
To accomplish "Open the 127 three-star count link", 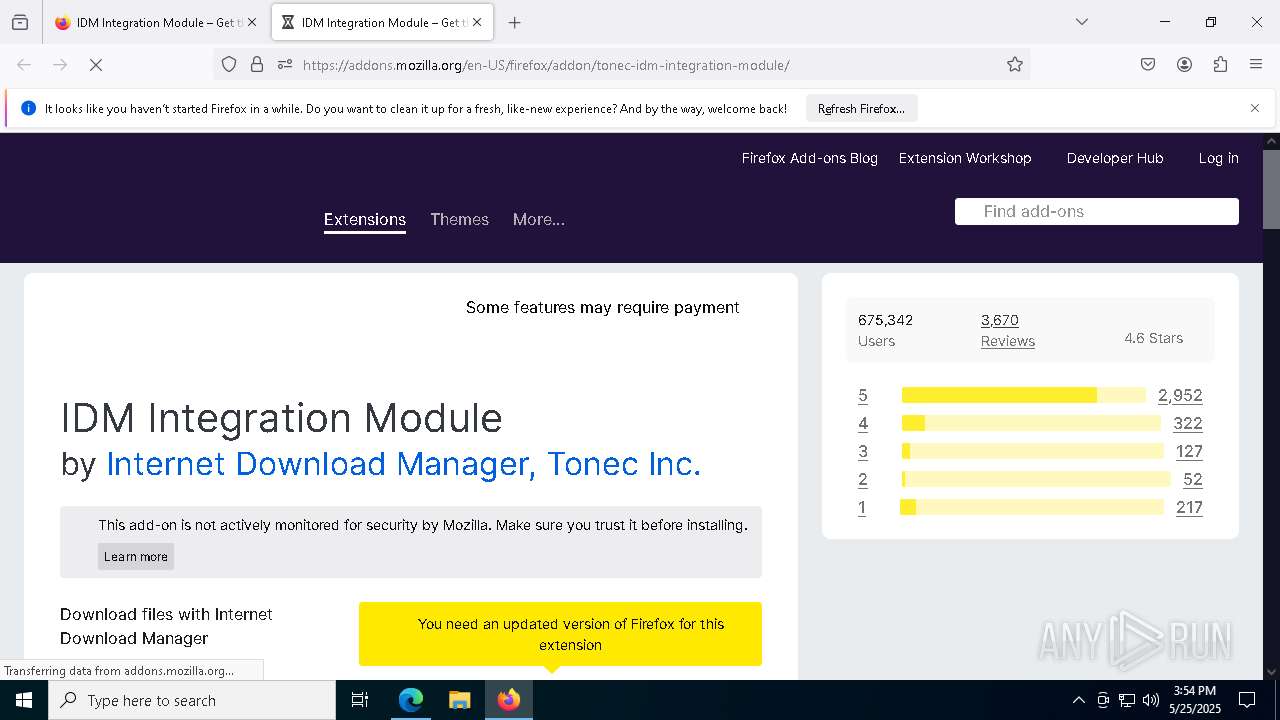I will coord(1189,451).
